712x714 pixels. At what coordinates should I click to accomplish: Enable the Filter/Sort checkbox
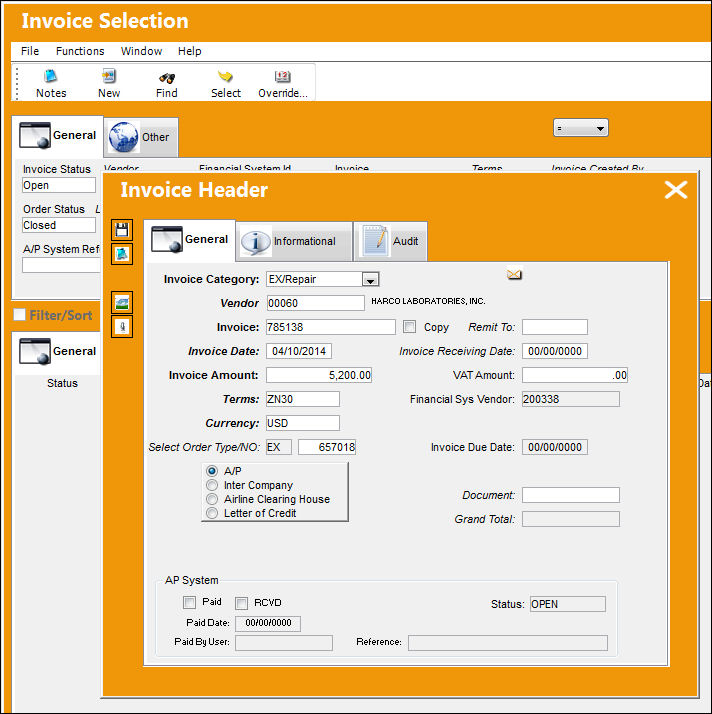click(19, 315)
